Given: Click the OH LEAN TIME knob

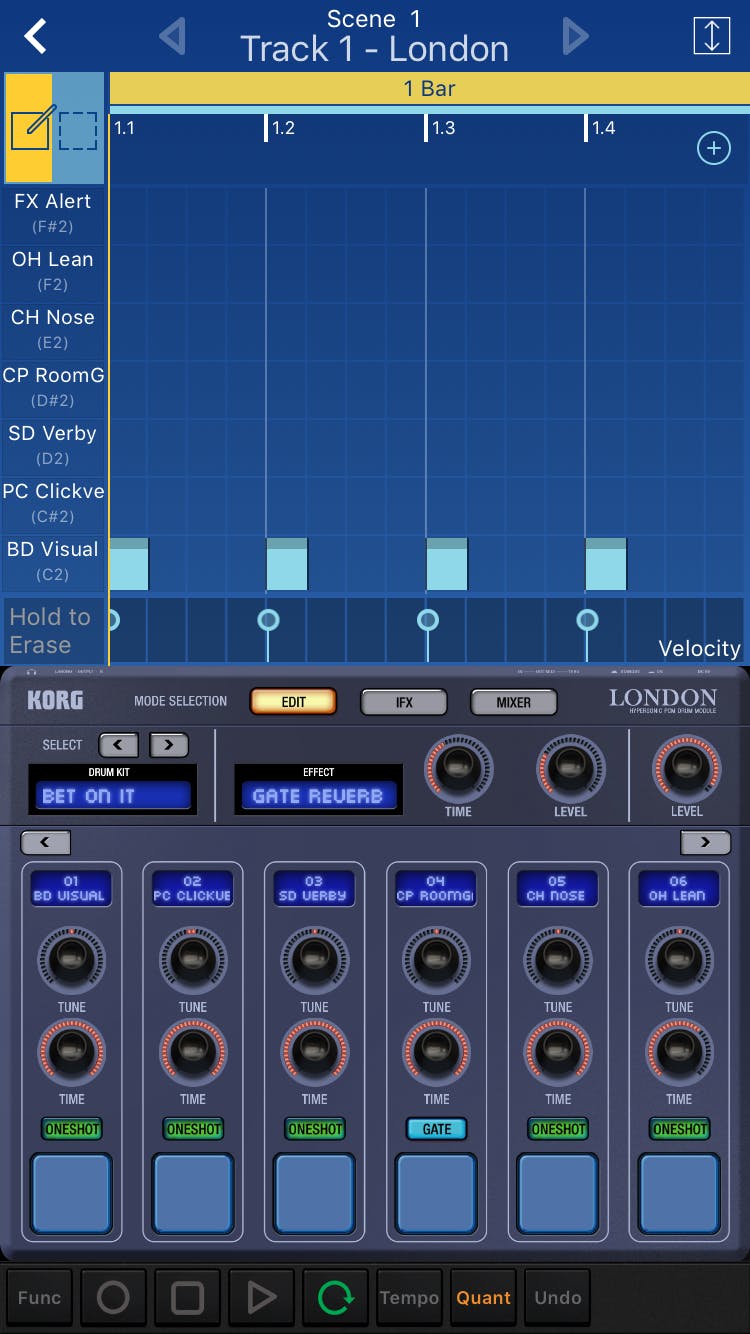Looking at the screenshot, I should point(680,1052).
